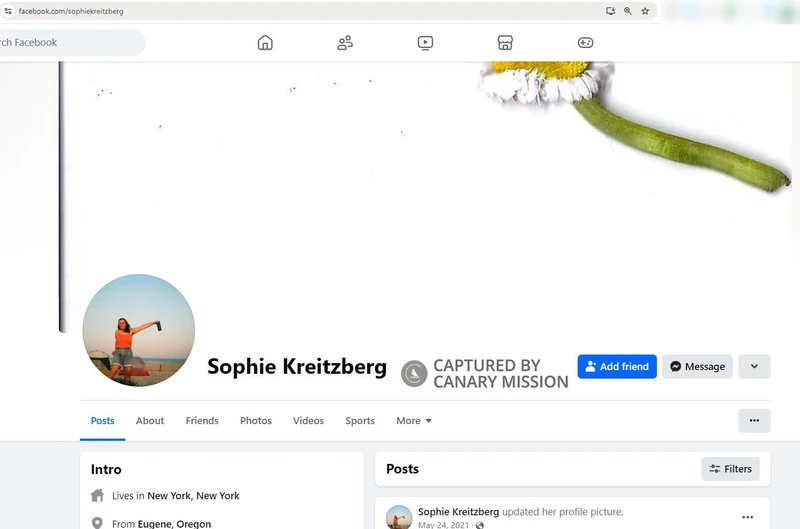Bookmark this page with the star icon
Viewport: 800px width, 529px height.
click(x=645, y=11)
